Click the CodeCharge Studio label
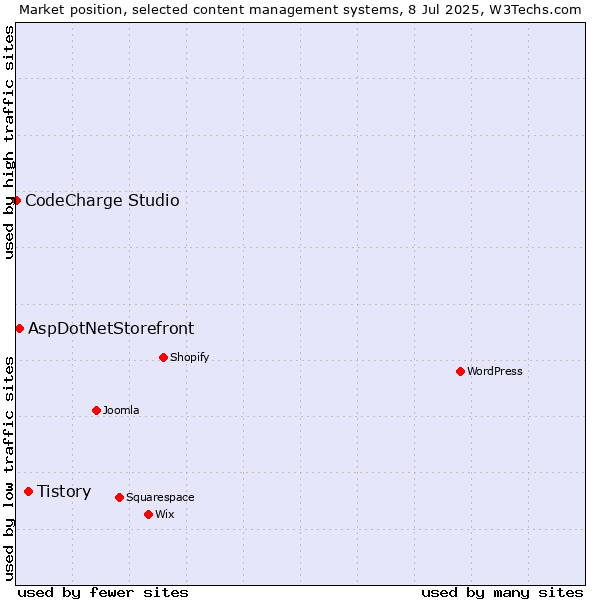The width and height of the screenshot is (600, 600). pyautogui.click(x=102, y=201)
